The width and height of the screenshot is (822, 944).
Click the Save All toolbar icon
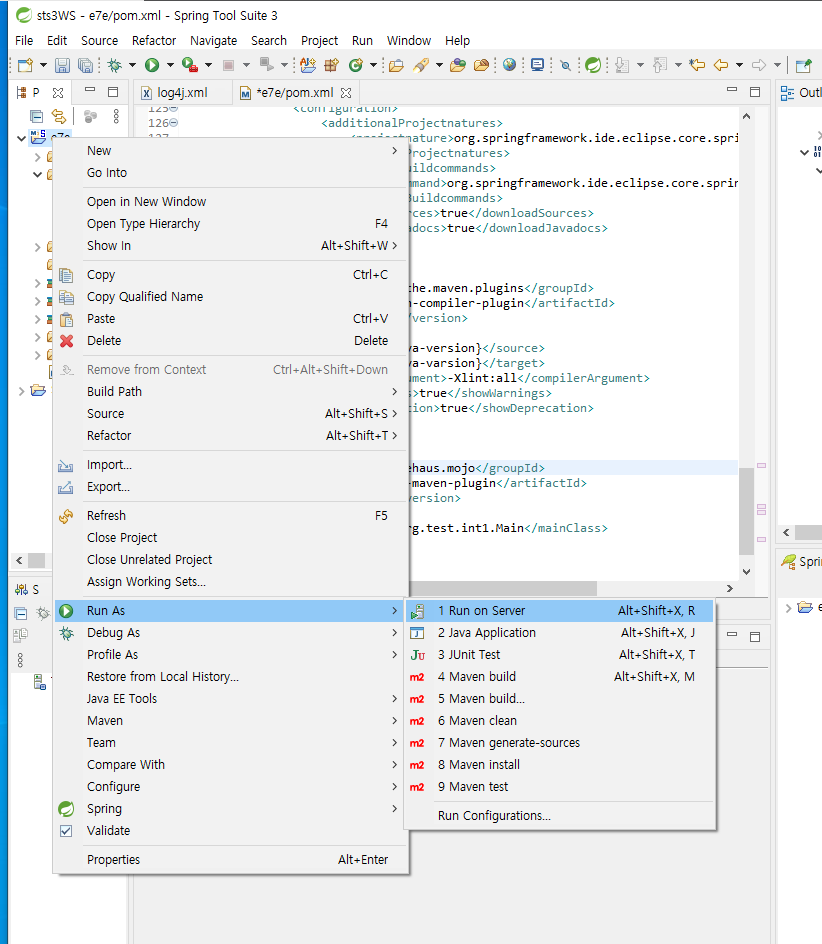coord(86,65)
